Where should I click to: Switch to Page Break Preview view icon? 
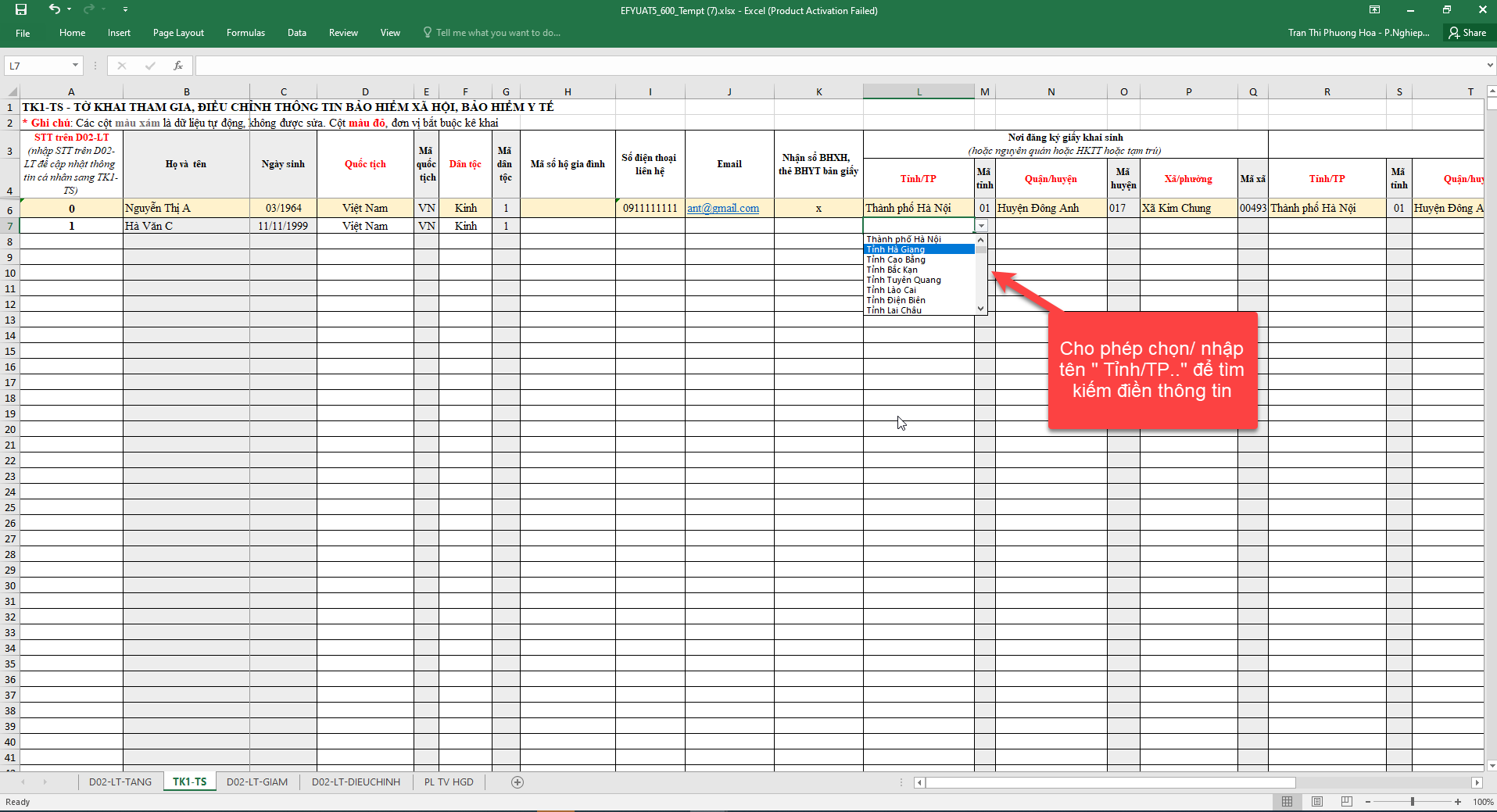(x=1346, y=802)
